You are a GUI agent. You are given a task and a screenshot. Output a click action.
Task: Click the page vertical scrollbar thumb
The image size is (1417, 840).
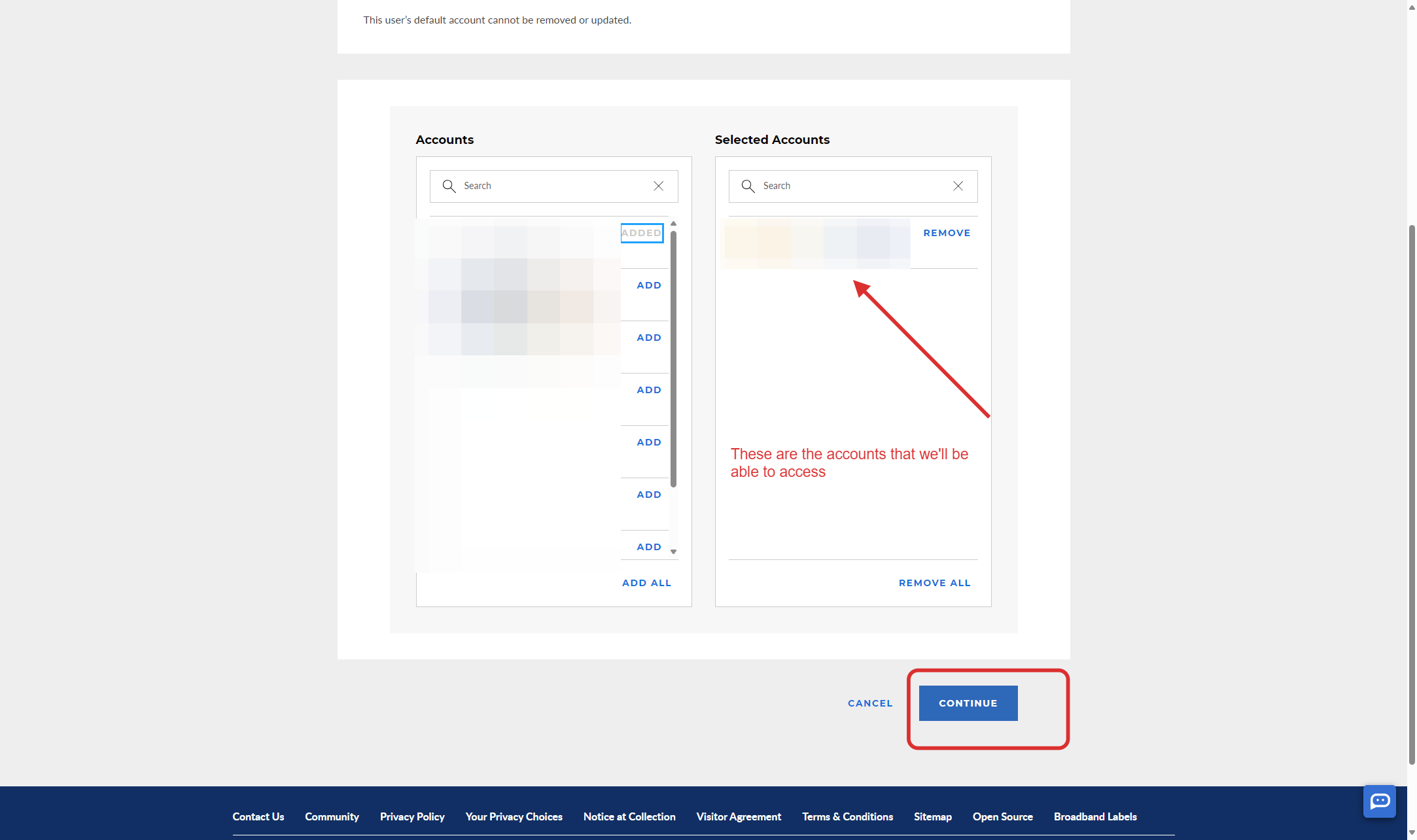(1412, 495)
